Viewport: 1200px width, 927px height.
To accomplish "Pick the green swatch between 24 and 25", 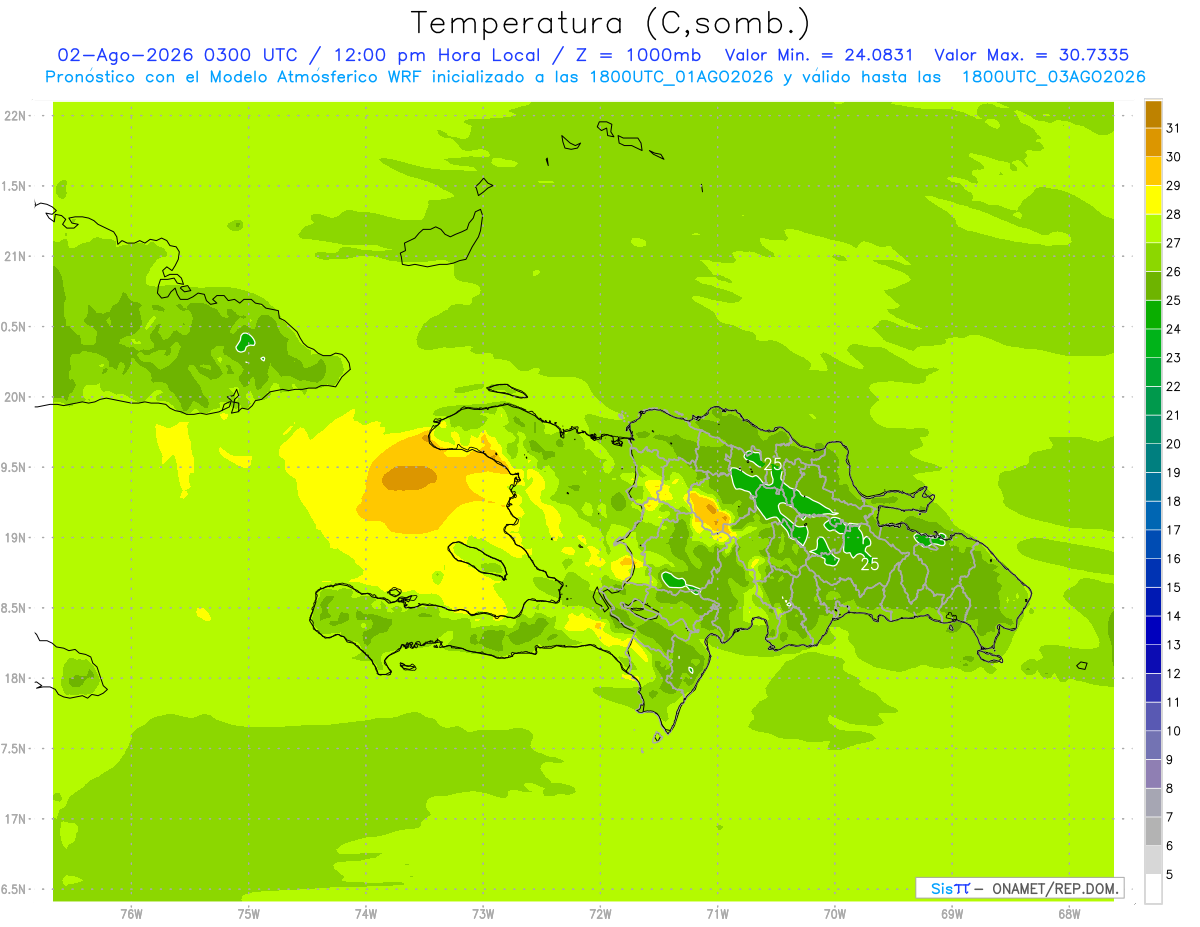I will click(1153, 314).
